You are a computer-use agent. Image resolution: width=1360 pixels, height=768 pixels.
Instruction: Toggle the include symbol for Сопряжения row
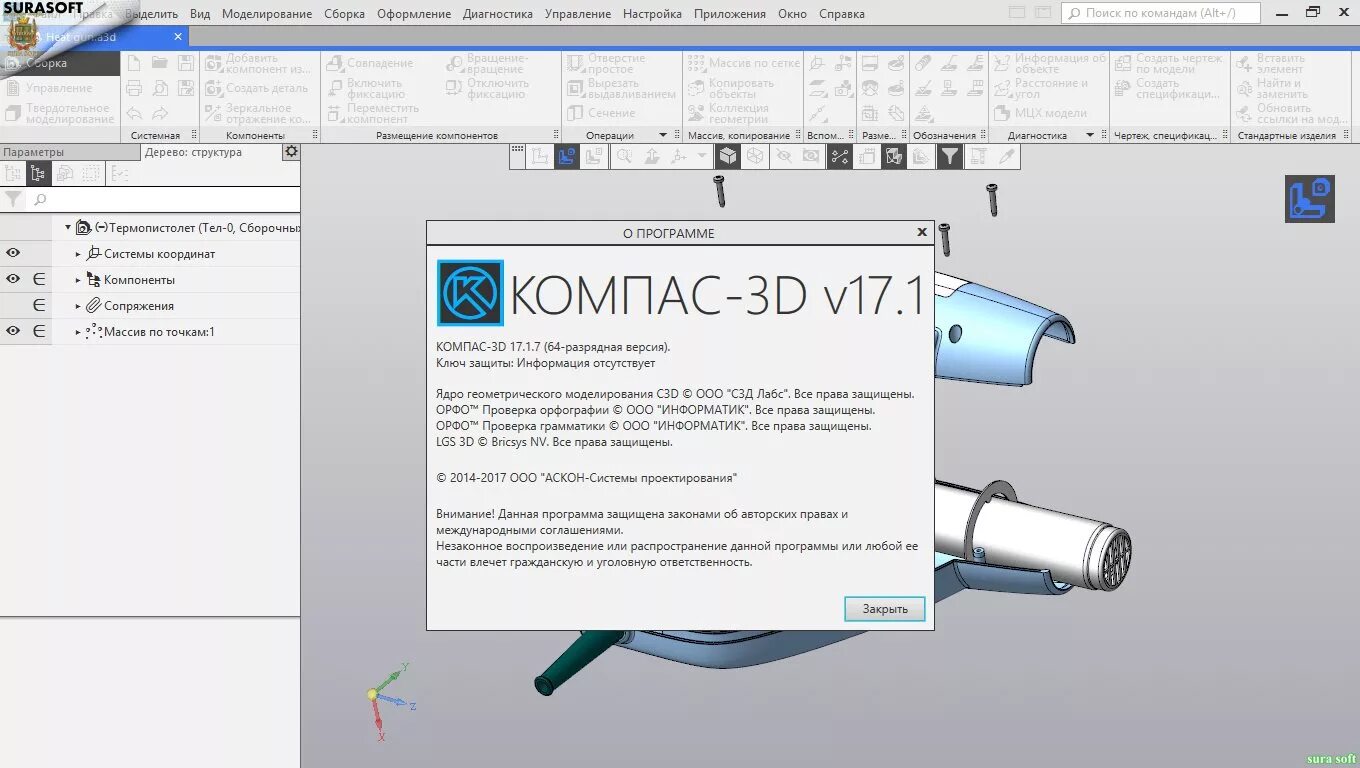39,306
